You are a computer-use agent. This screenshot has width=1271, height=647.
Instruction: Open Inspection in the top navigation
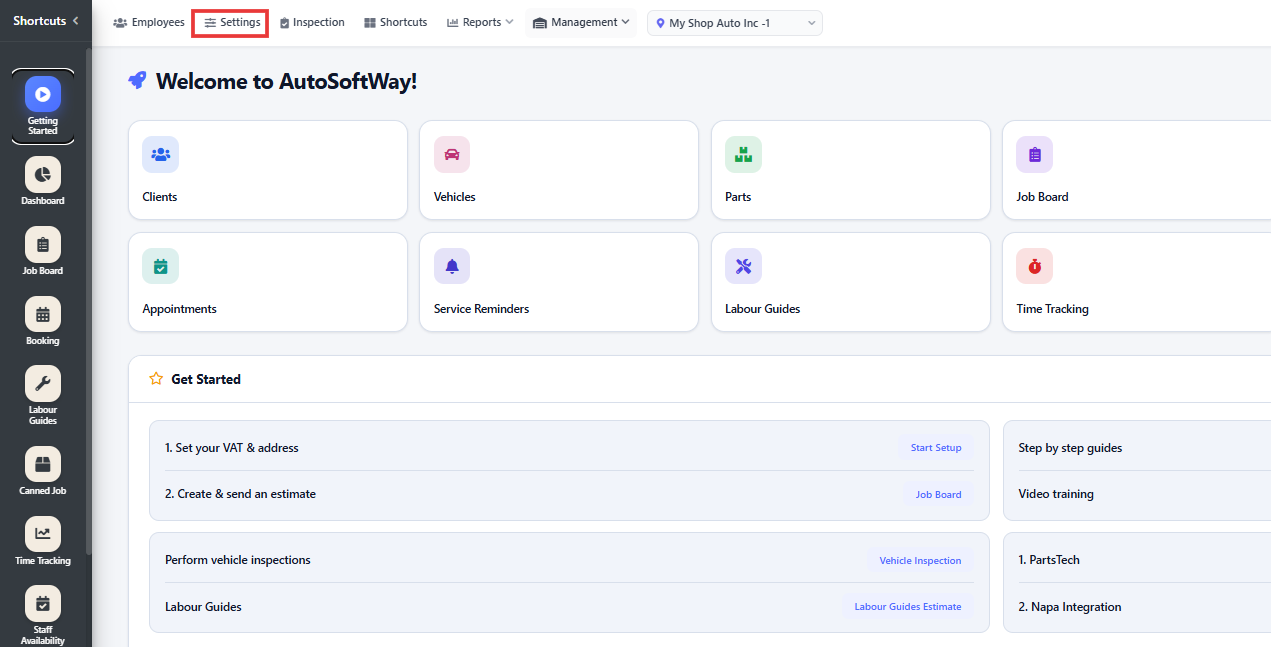point(312,22)
